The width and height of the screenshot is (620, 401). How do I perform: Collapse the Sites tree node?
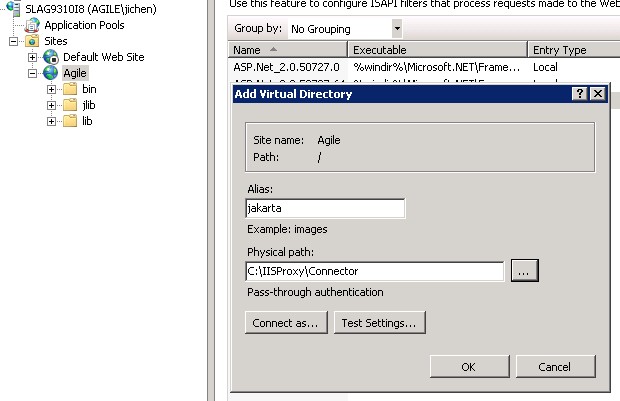pyautogui.click(x=14, y=41)
